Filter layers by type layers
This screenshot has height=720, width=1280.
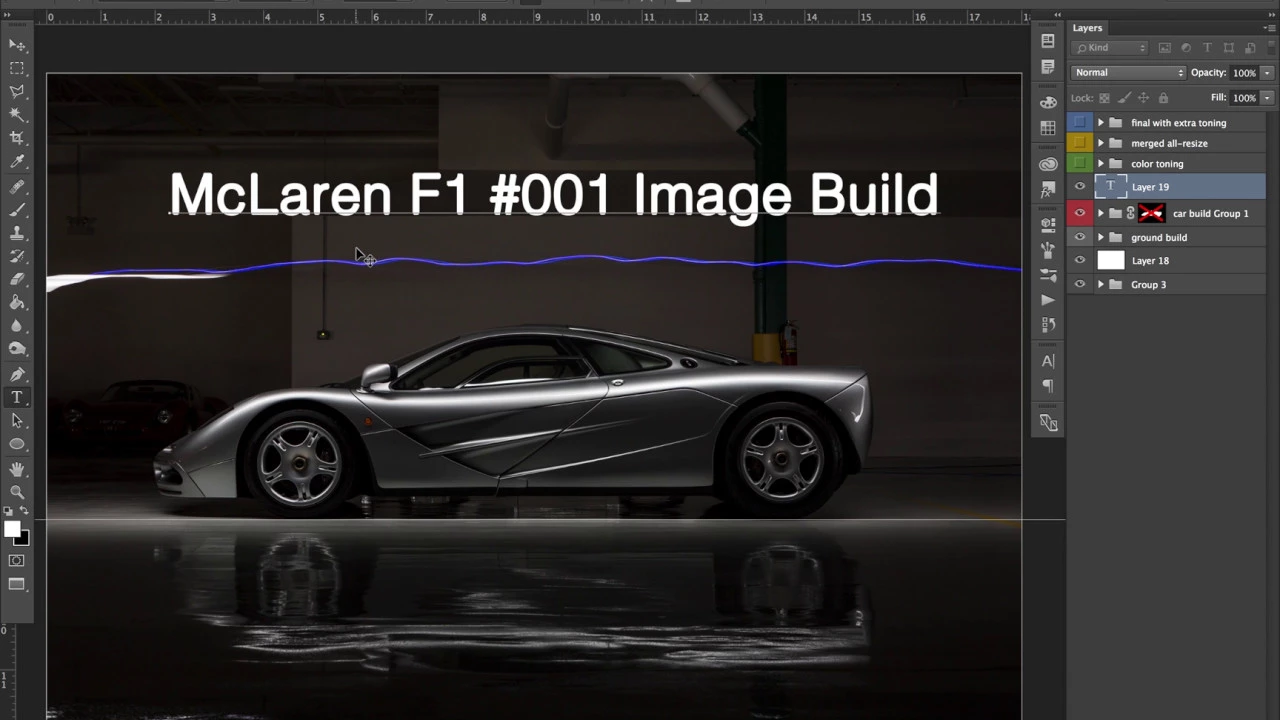pyautogui.click(x=1207, y=48)
